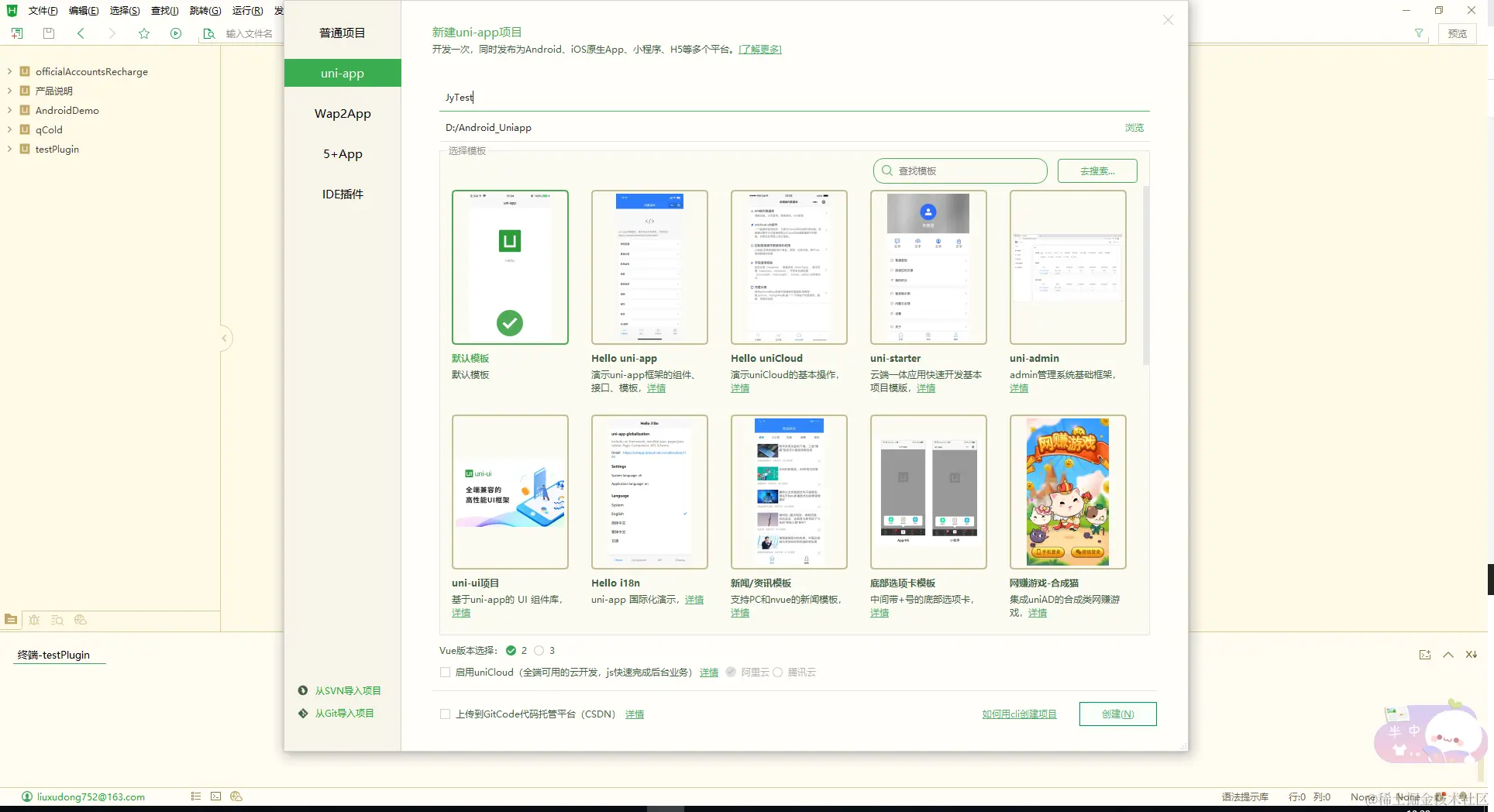Click the new file toolbar icon
1494x812 pixels.
(x=17, y=33)
